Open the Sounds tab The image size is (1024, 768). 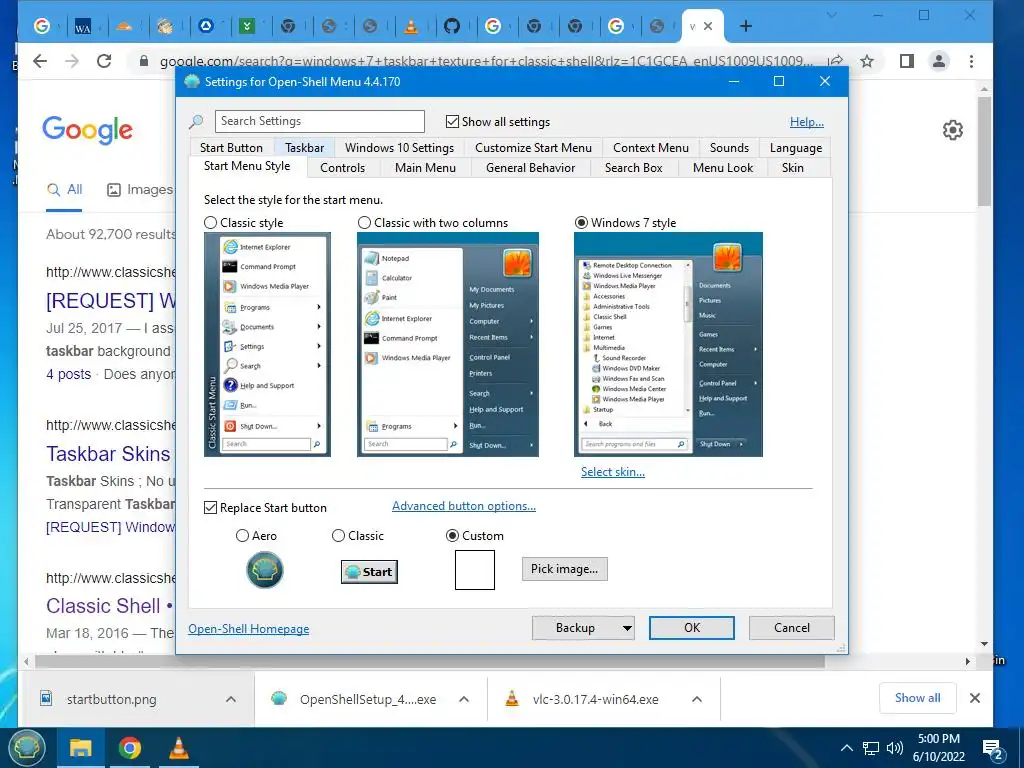pos(729,148)
